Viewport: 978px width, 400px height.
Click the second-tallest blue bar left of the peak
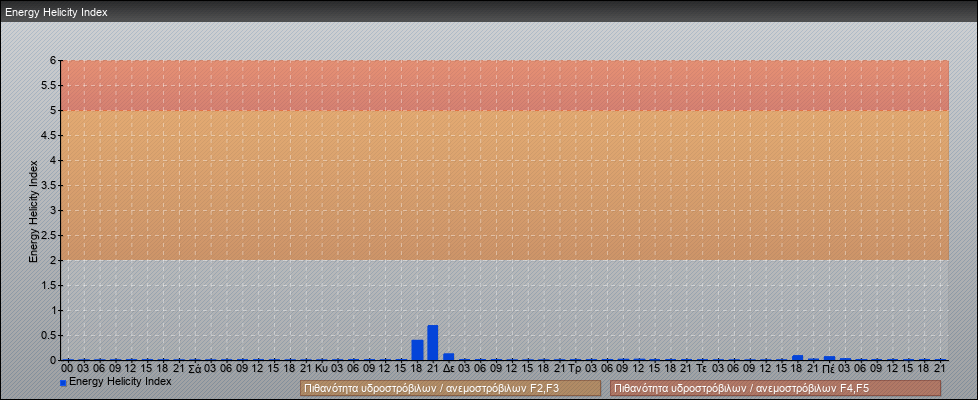tap(417, 350)
